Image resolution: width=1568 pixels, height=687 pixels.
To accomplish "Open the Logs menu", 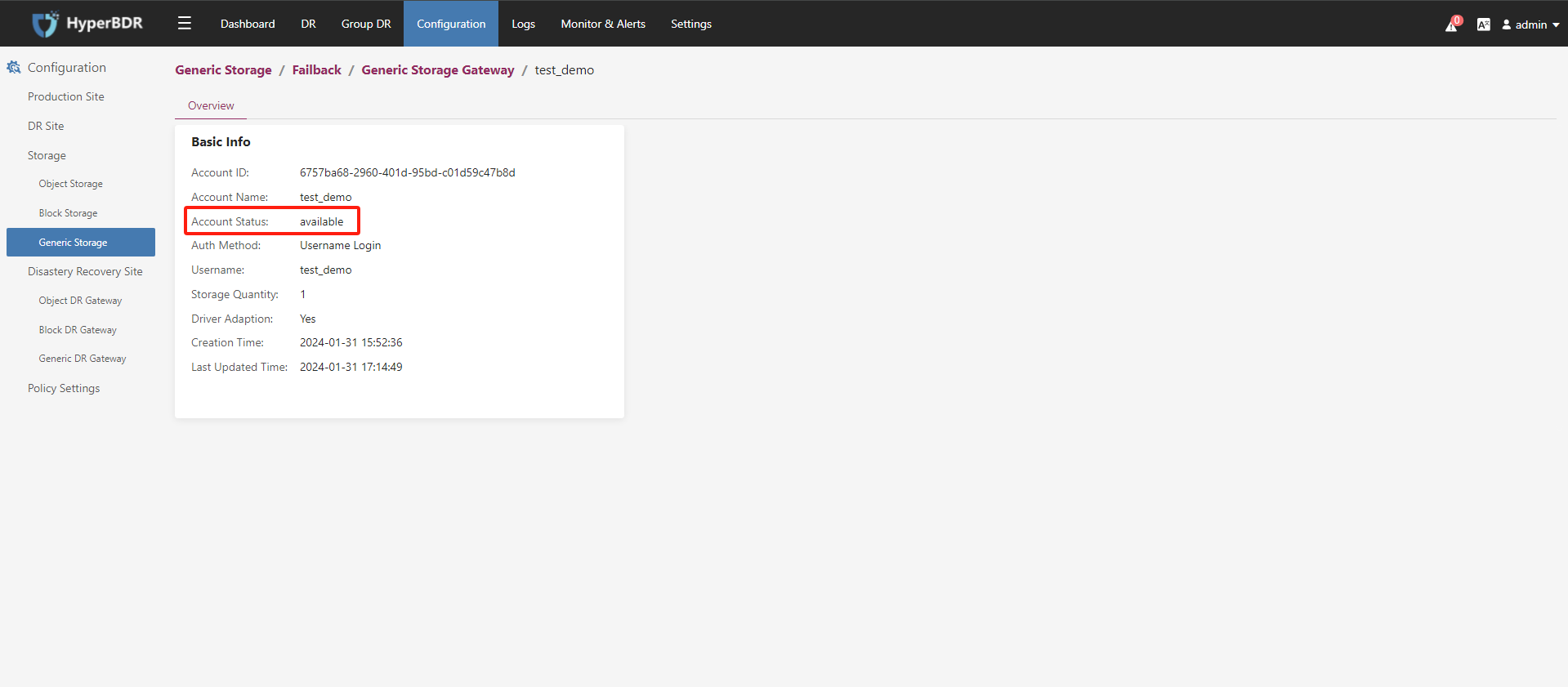I will [x=523, y=24].
